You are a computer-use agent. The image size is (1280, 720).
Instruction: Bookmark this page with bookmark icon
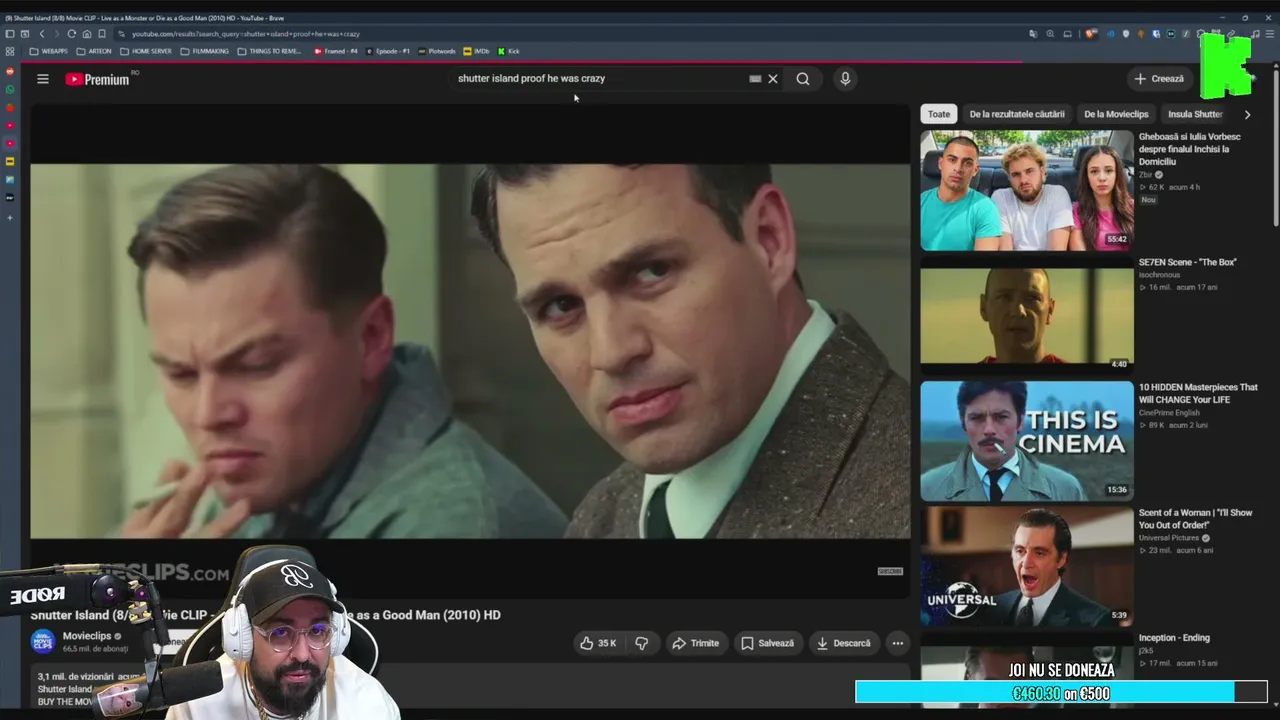(x=102, y=34)
